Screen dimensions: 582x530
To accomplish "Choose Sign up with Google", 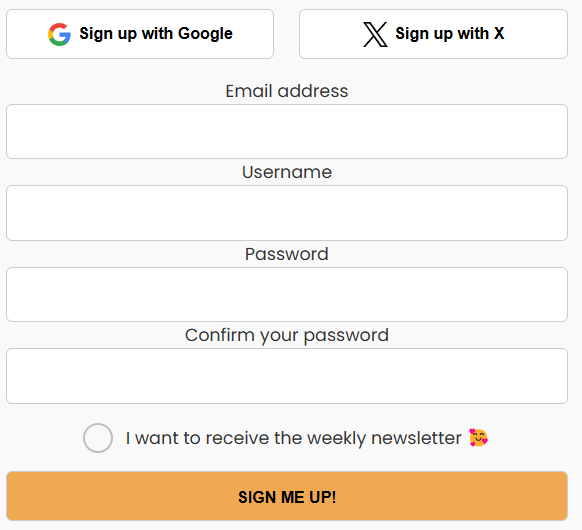I will [x=140, y=34].
